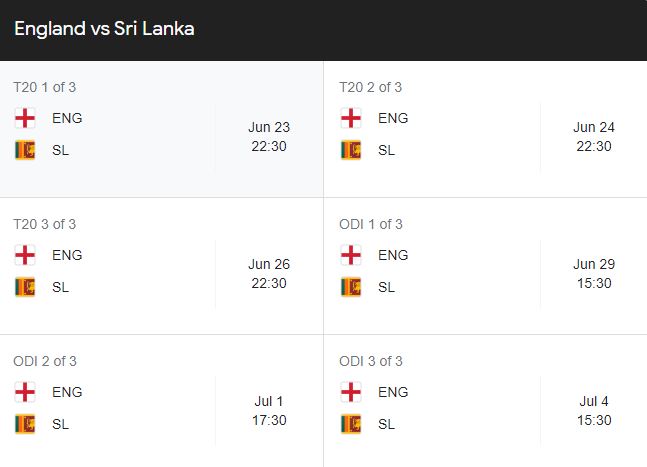Click Sri Lanka flag in T20 1 of 3

(x=25, y=150)
